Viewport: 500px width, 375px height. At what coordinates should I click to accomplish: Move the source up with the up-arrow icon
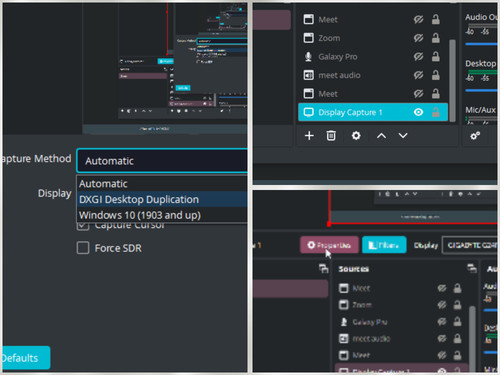pos(381,136)
